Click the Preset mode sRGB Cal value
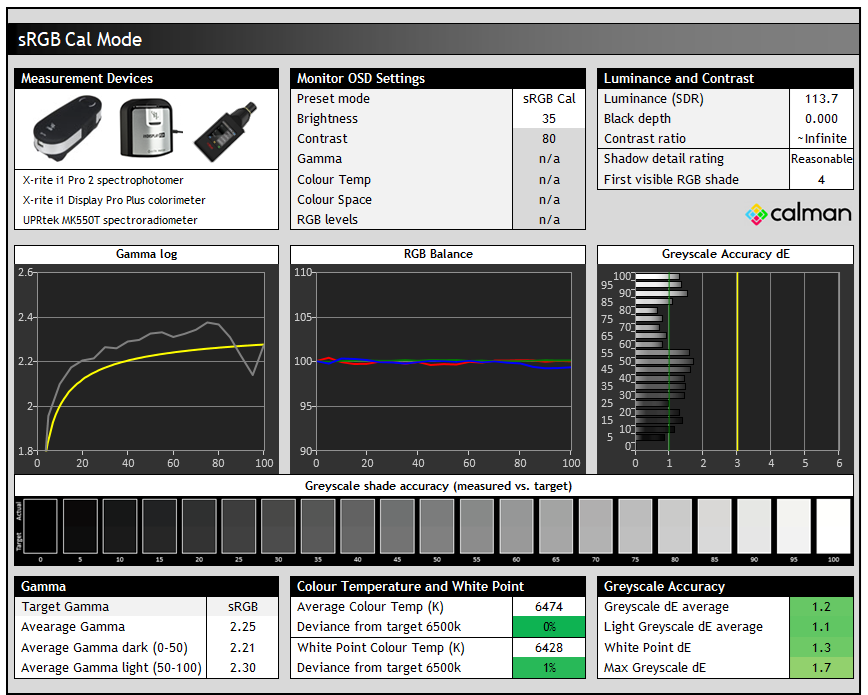The width and height of the screenshot is (868, 695). 548,99
